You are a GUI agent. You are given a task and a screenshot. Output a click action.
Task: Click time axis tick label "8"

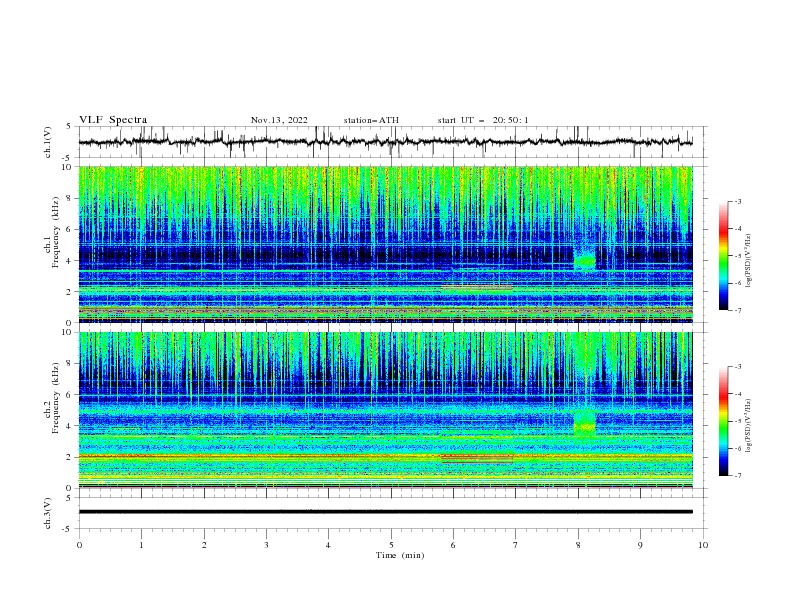click(x=578, y=545)
